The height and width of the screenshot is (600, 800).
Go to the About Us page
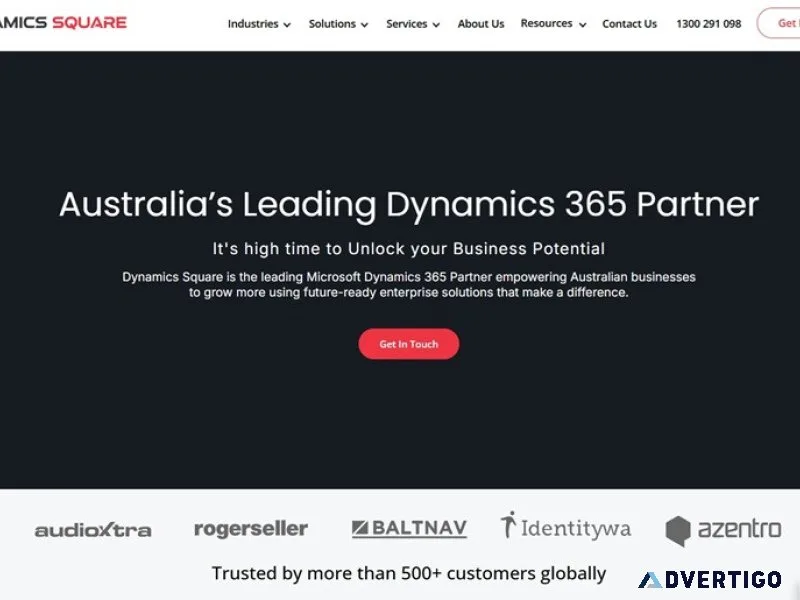(481, 24)
